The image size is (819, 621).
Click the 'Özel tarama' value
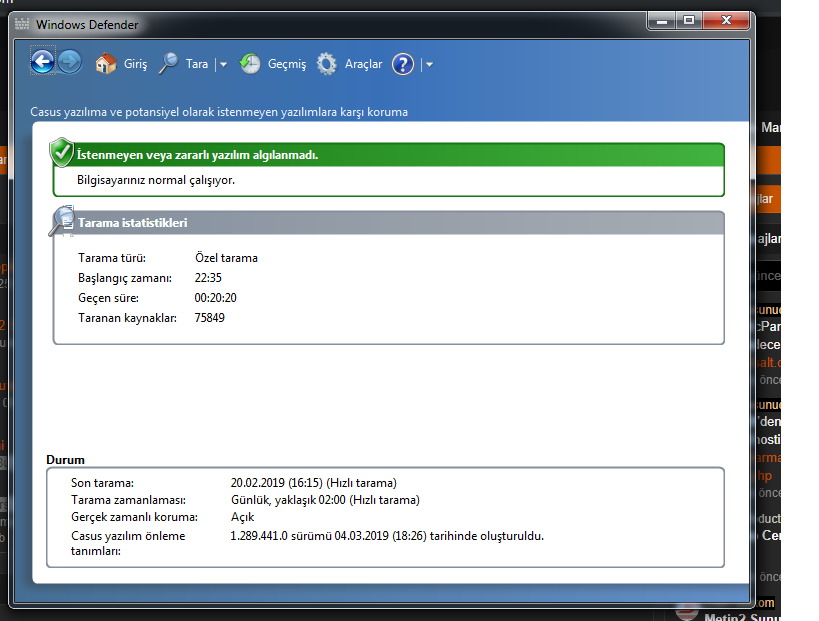[x=226, y=258]
